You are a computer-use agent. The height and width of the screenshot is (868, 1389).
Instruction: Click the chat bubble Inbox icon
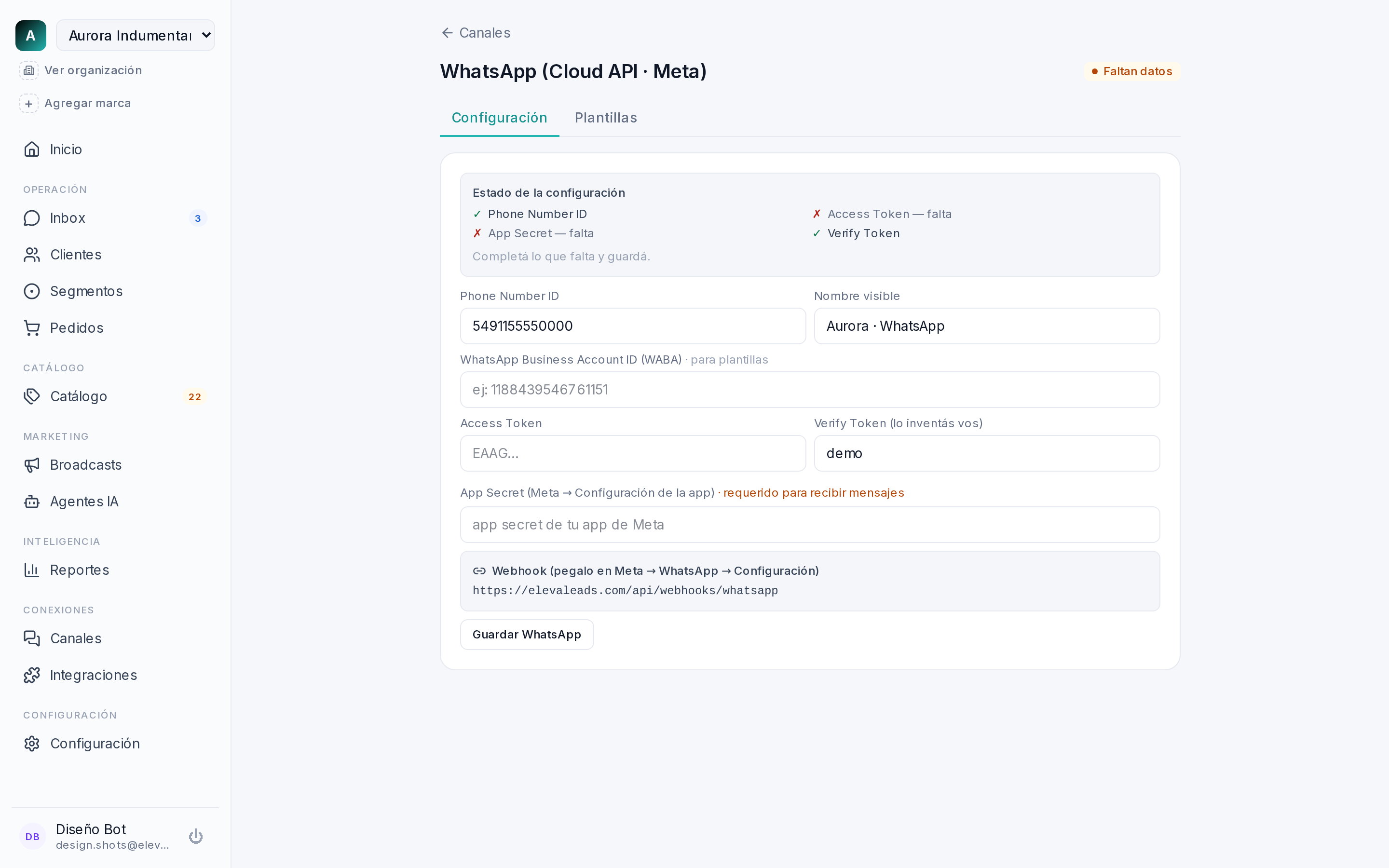tap(32, 218)
